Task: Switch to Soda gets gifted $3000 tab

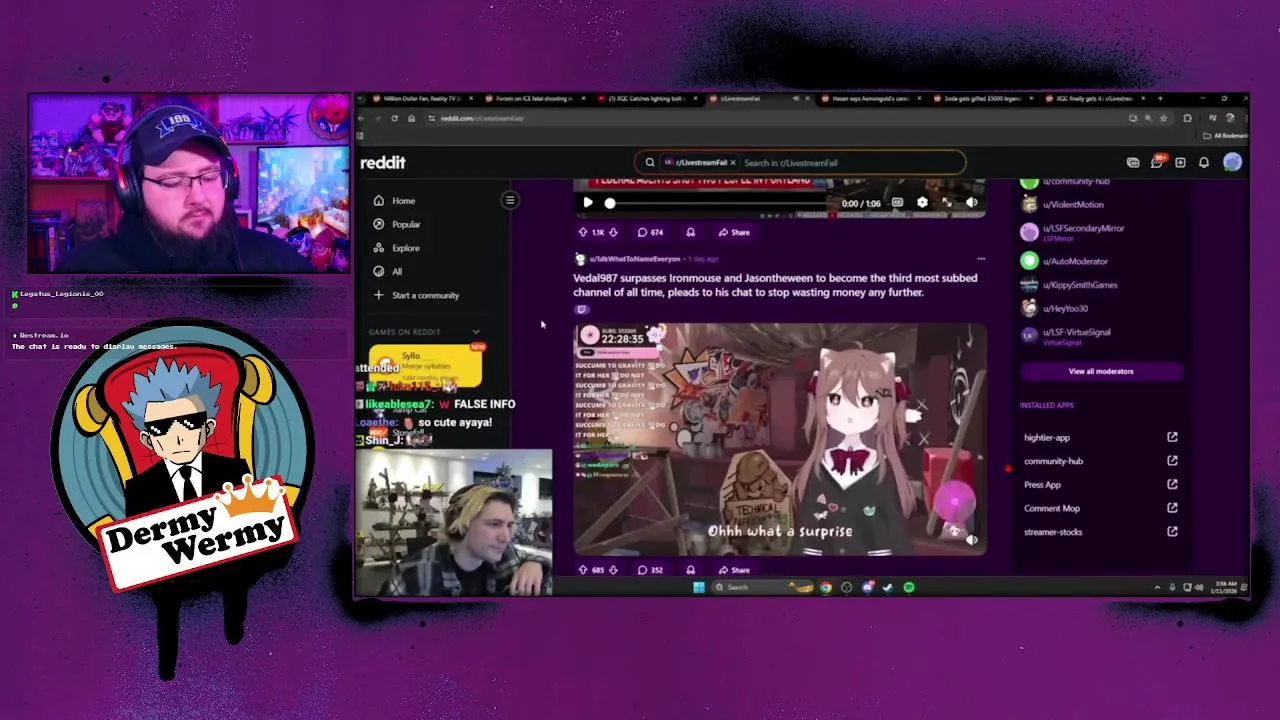Action: (x=981, y=99)
